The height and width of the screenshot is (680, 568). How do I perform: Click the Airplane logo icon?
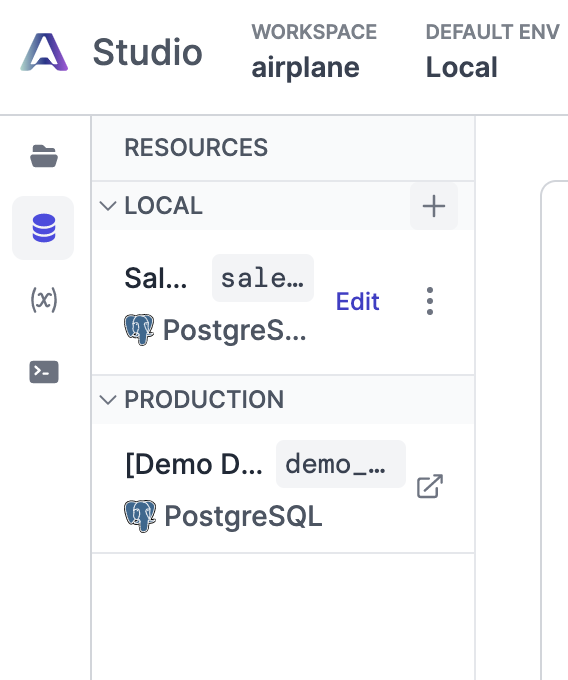tap(44, 52)
